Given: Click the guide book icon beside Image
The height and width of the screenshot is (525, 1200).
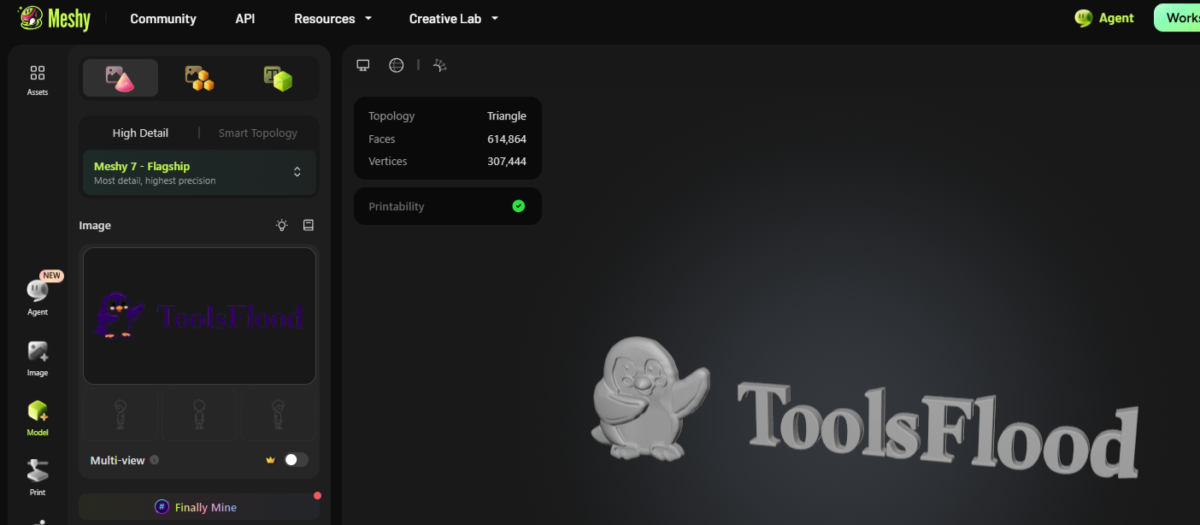Looking at the screenshot, I should pyautogui.click(x=308, y=226).
